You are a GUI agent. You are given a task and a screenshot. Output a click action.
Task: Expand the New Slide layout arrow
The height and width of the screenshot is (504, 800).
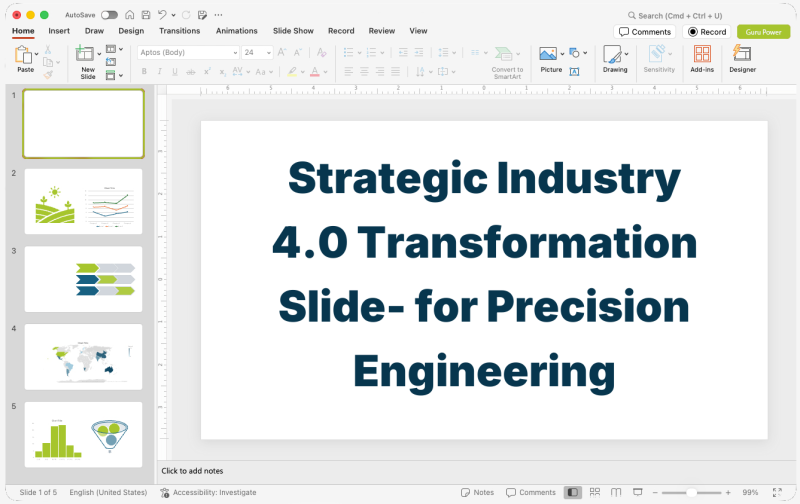point(99,54)
